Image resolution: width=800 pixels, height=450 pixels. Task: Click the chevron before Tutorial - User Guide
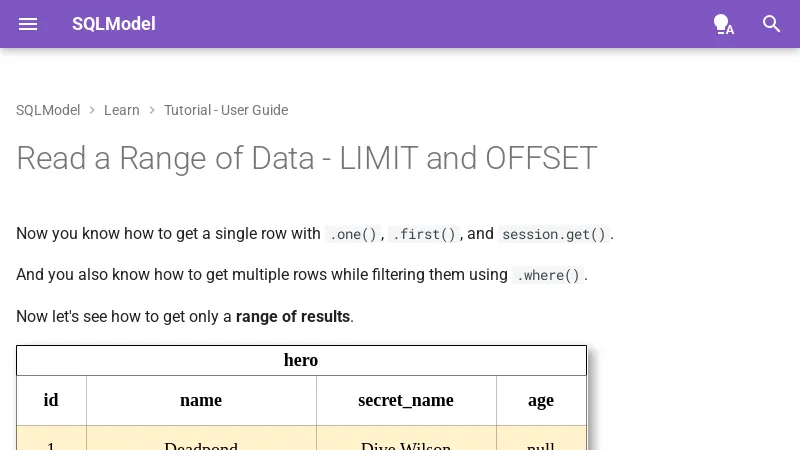click(x=152, y=110)
